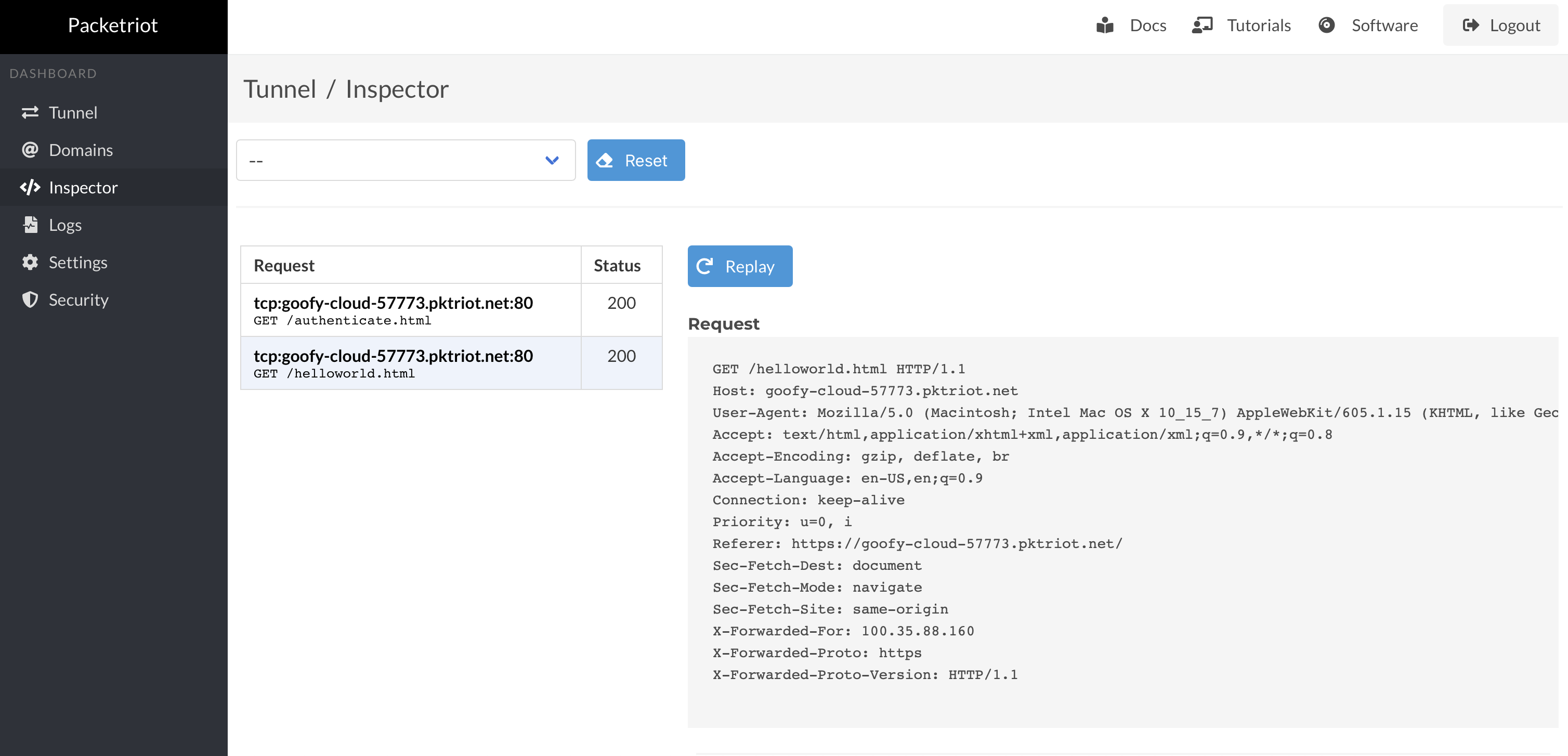Click the Accept-Encoding header line

coord(861,457)
